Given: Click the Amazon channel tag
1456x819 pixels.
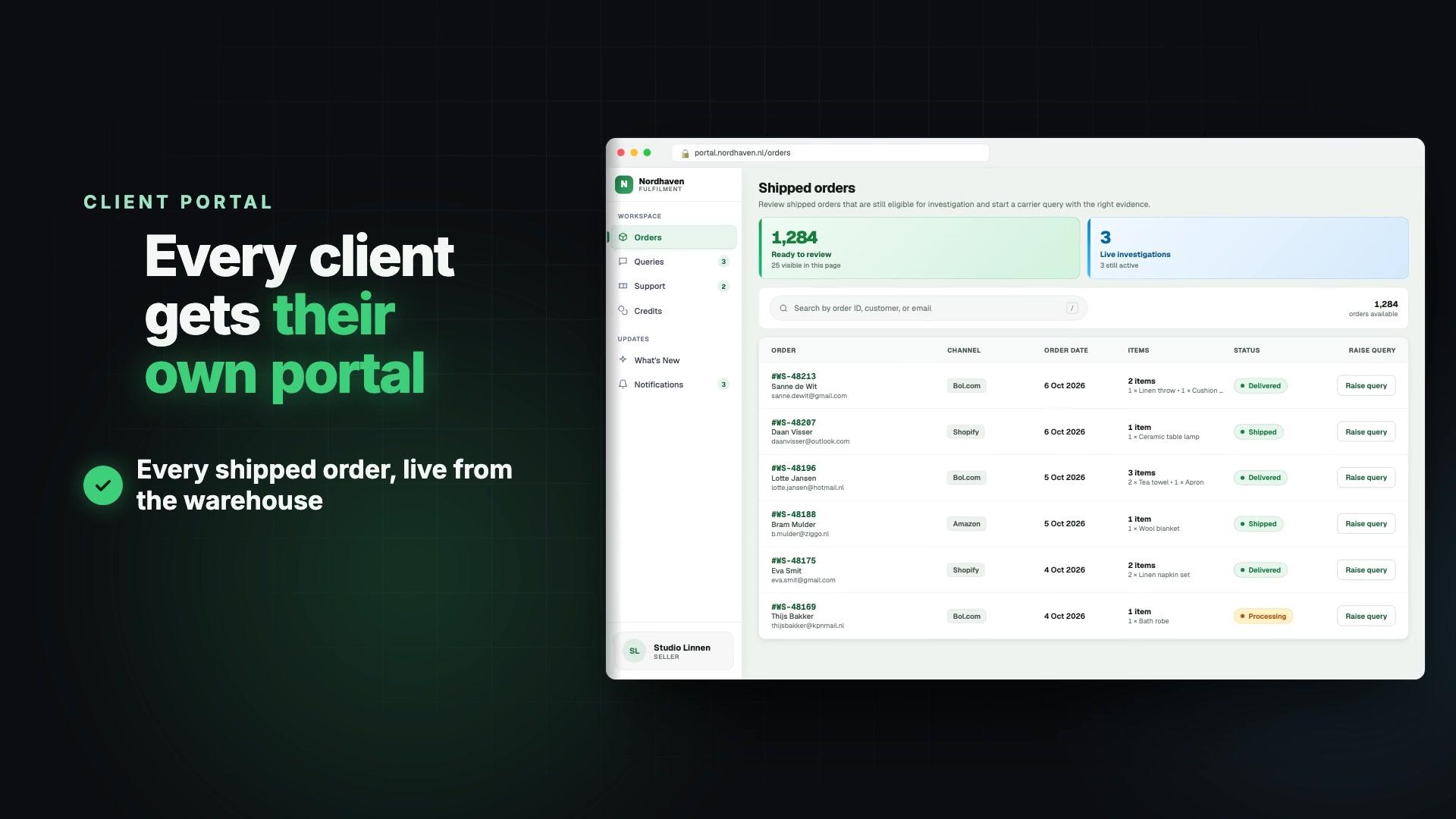Looking at the screenshot, I should [966, 524].
